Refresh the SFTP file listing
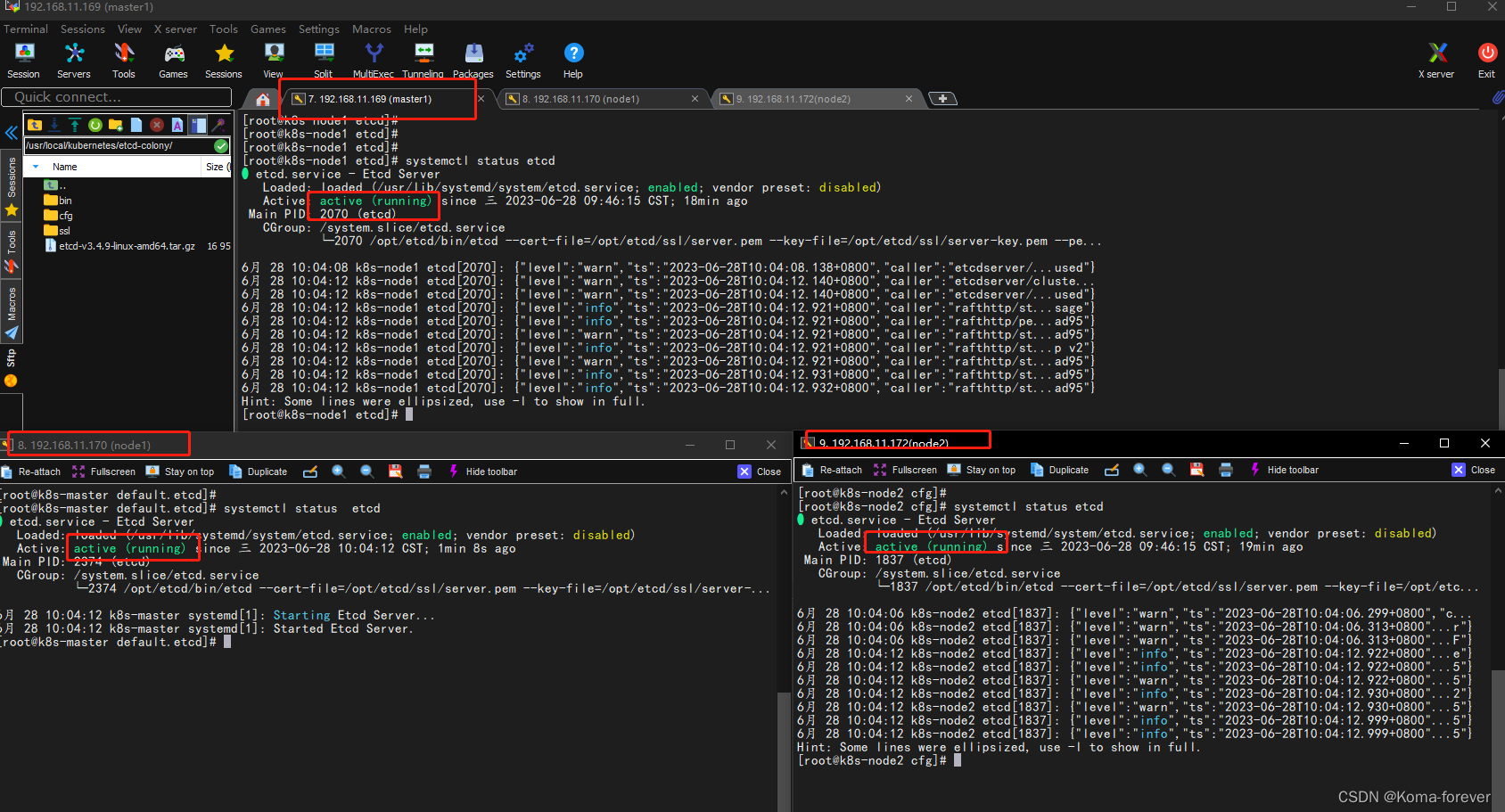The height and width of the screenshot is (812, 1505). (95, 125)
